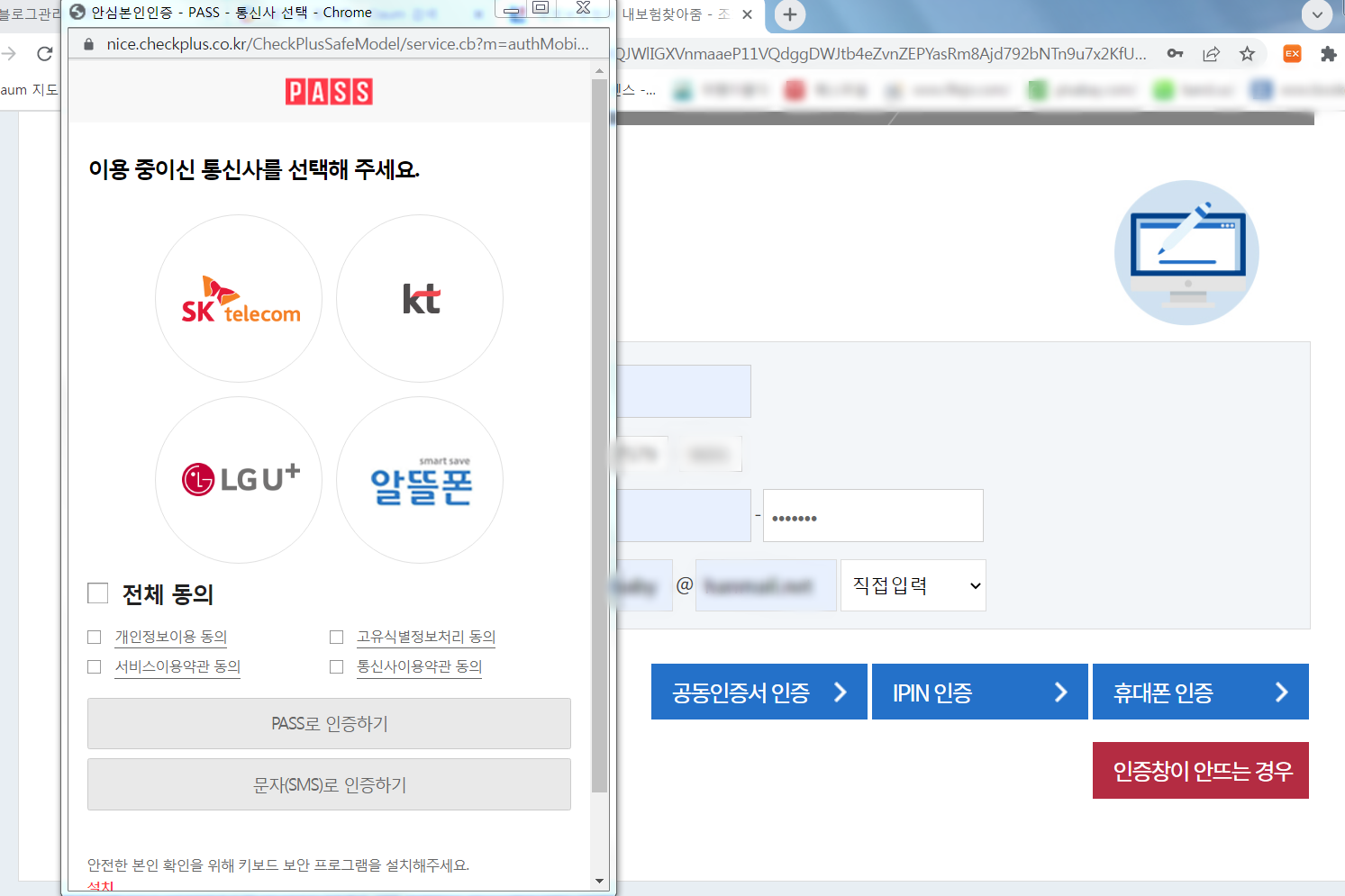The height and width of the screenshot is (896, 1345).
Task: Check 통신사이용약관 동의 checkbox
Action: (337, 667)
